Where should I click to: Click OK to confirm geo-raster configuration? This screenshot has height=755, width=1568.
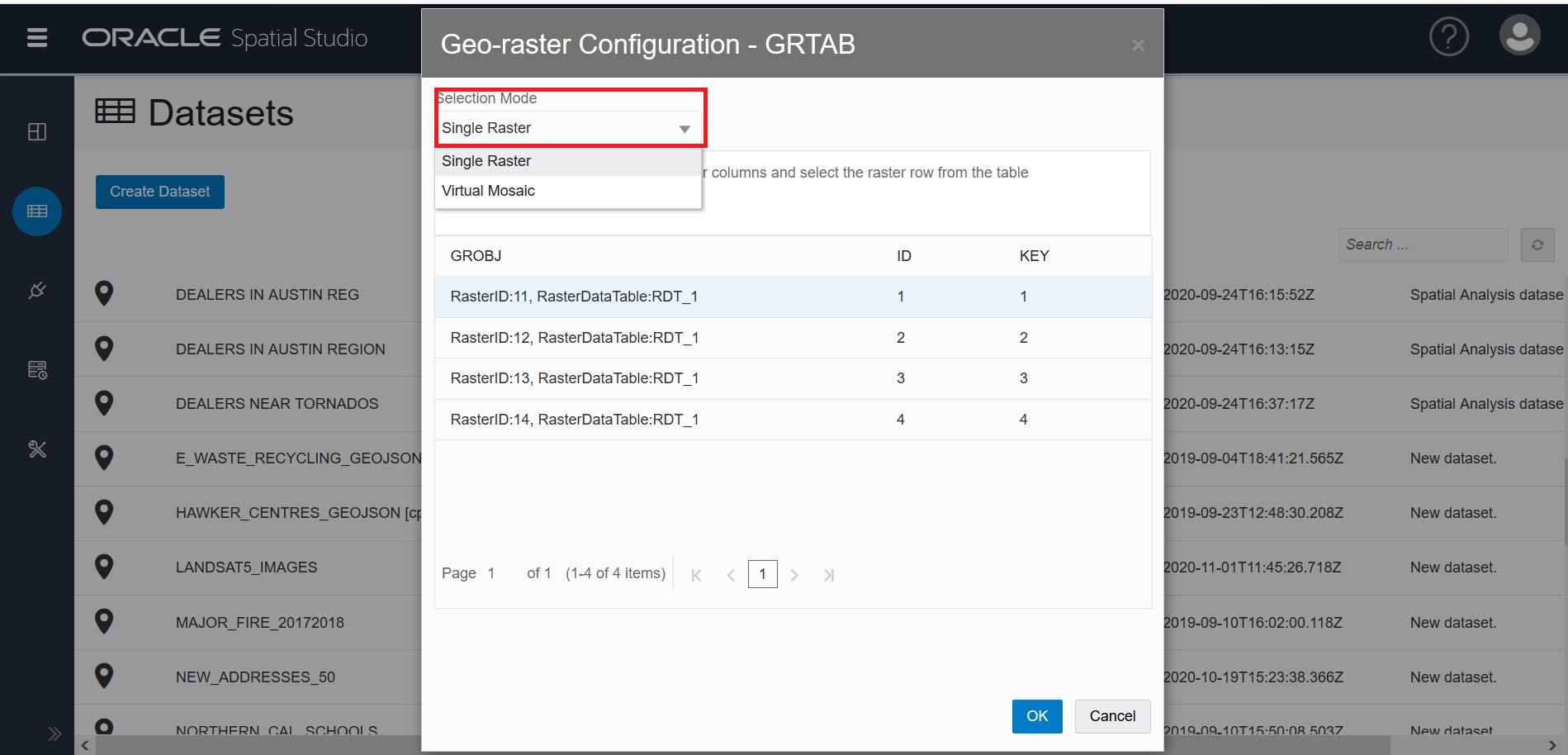click(1036, 716)
